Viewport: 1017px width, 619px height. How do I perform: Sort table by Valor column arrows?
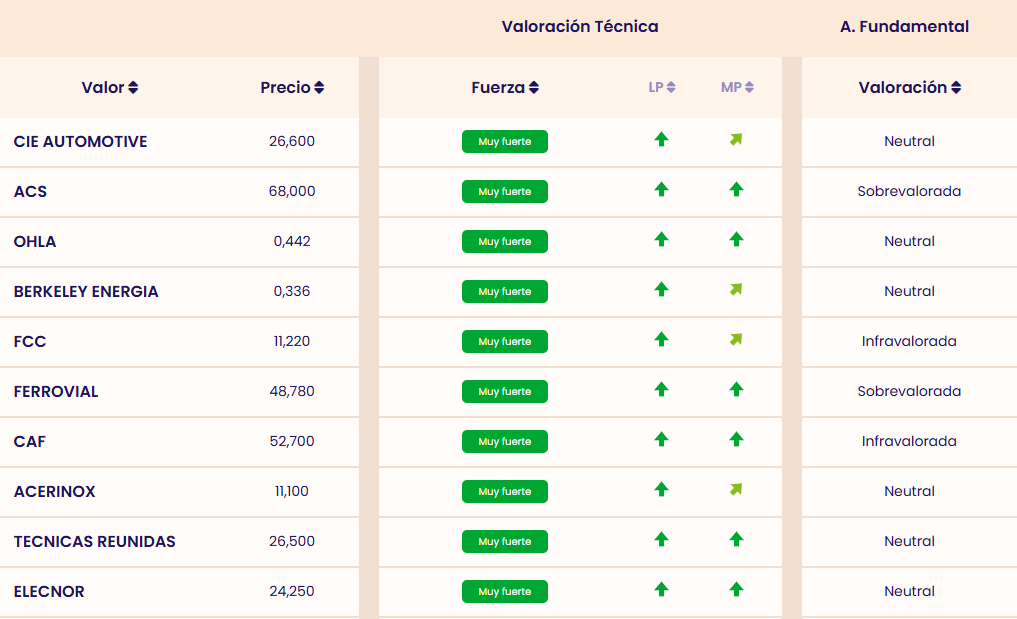click(133, 88)
